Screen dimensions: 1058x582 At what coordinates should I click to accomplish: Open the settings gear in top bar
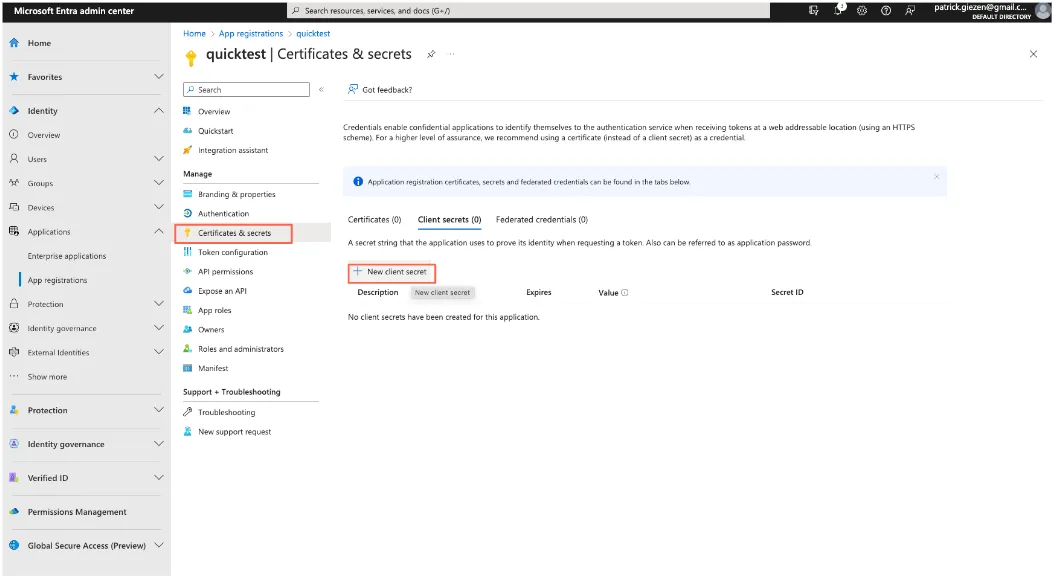862,10
